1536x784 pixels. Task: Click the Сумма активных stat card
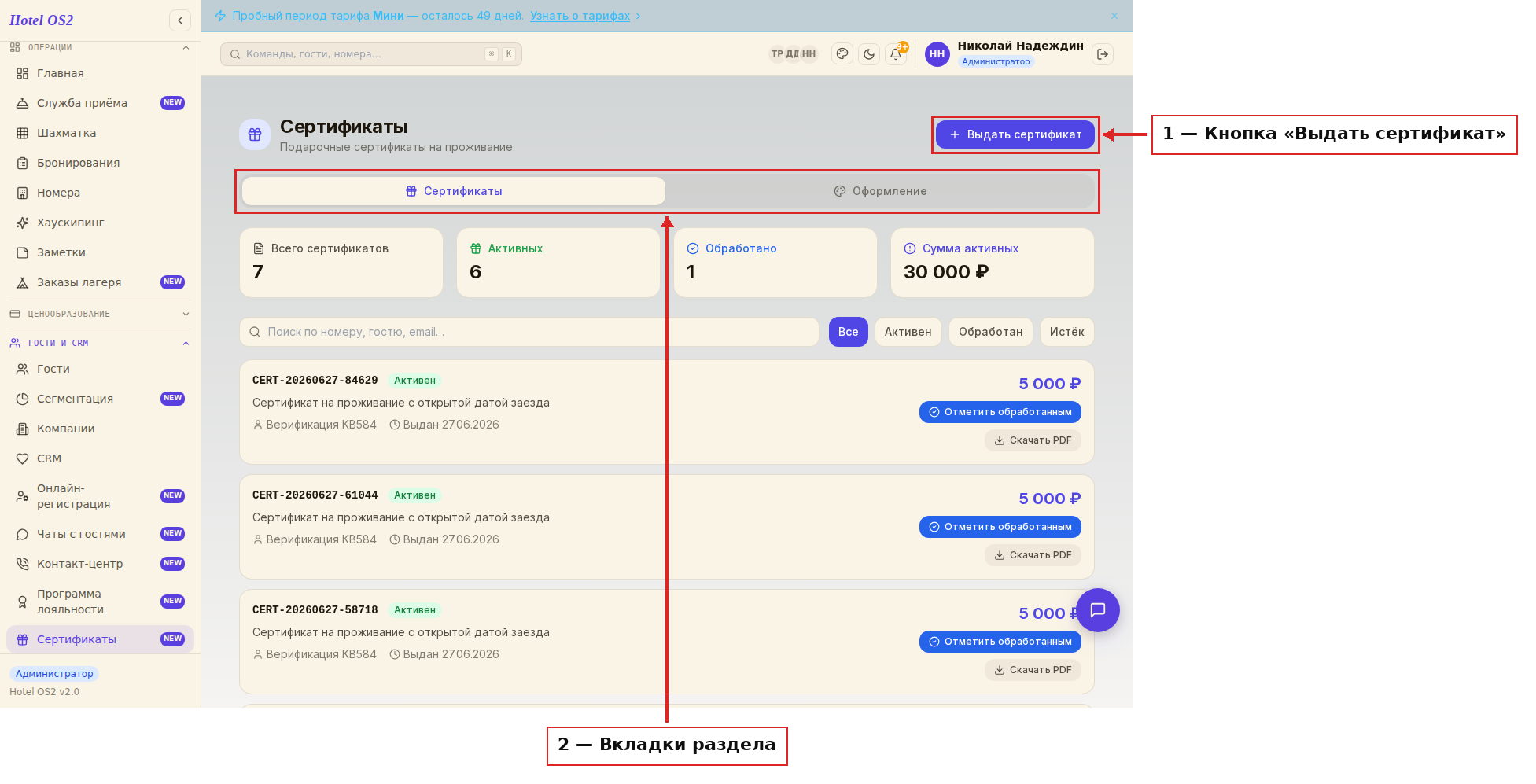point(993,263)
